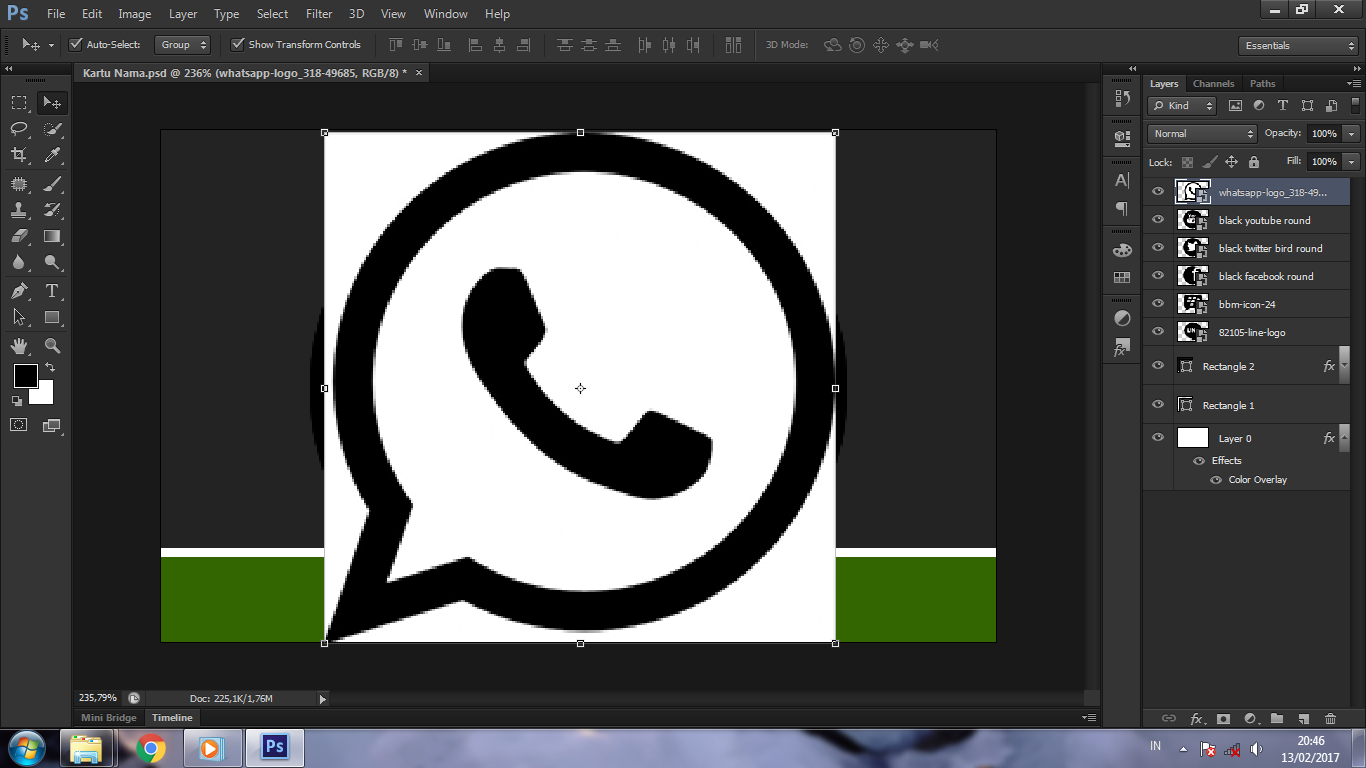Select the Quick Selection tool

tap(52, 128)
